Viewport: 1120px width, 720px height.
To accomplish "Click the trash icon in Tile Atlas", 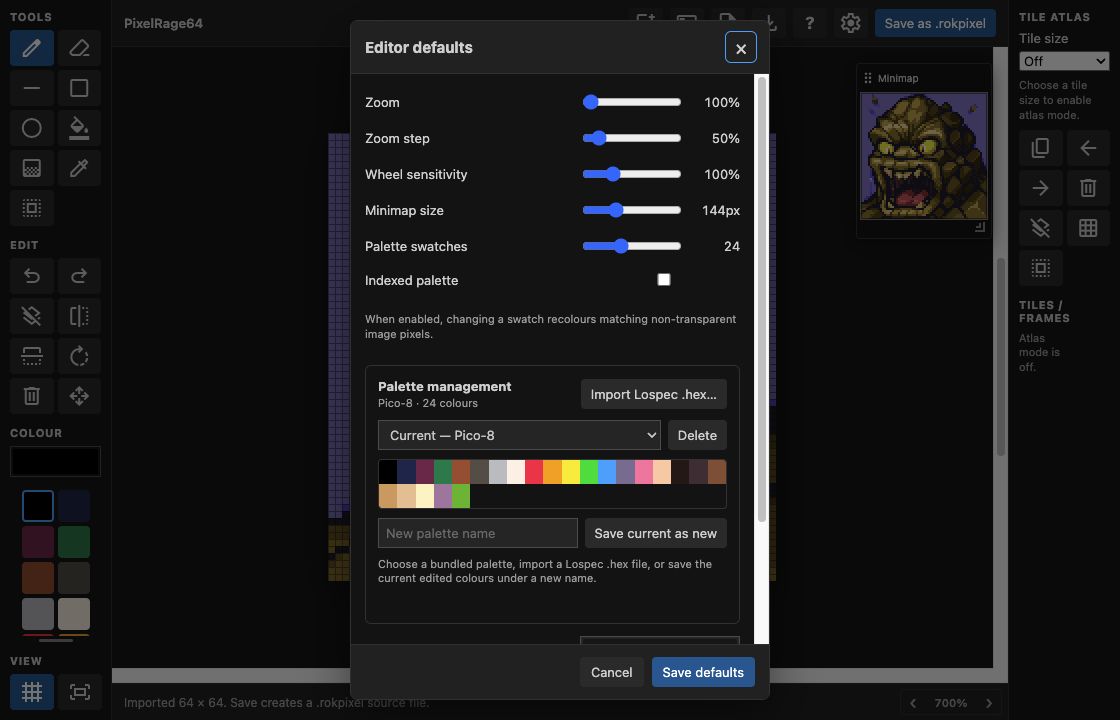I will [x=1088, y=188].
